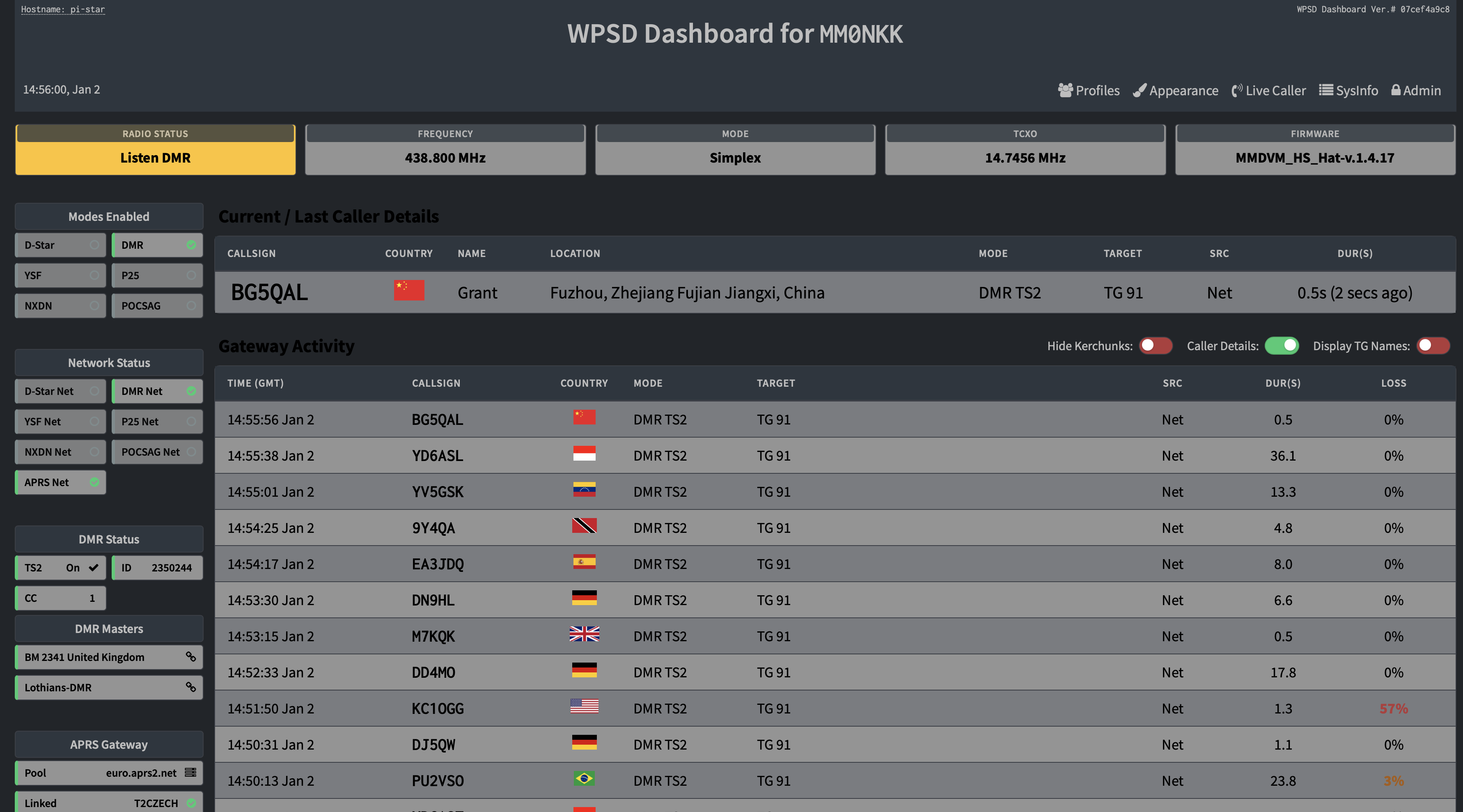Click the BM 2341 United Kingdom master

(109, 657)
